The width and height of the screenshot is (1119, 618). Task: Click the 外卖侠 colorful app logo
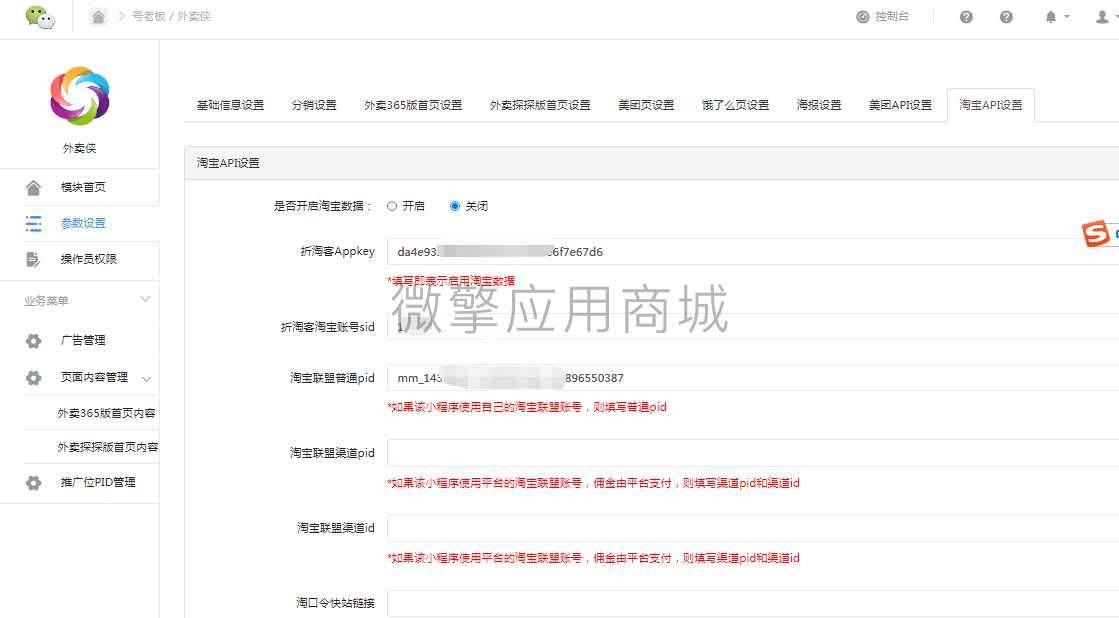tap(80, 96)
